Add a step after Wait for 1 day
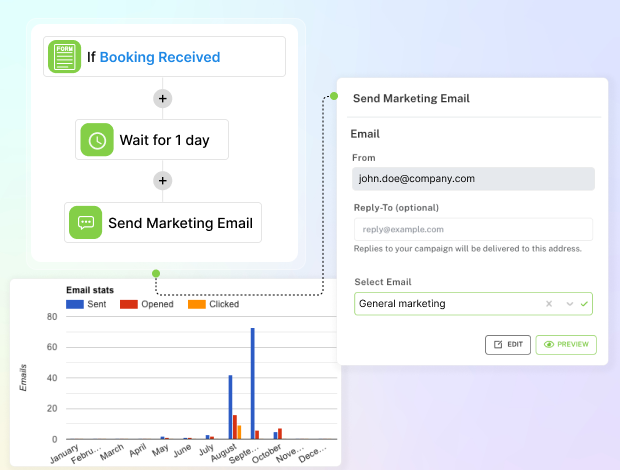The width and height of the screenshot is (620, 470). pos(162,181)
